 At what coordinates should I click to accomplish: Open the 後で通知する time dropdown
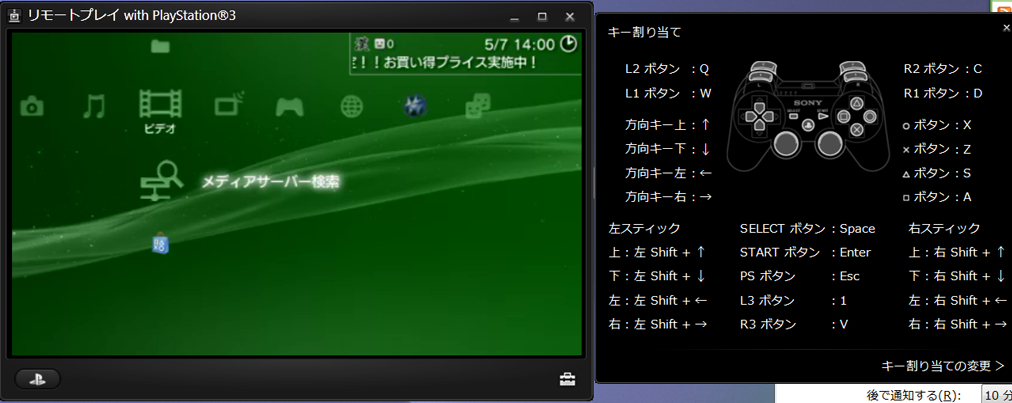tap(997, 395)
